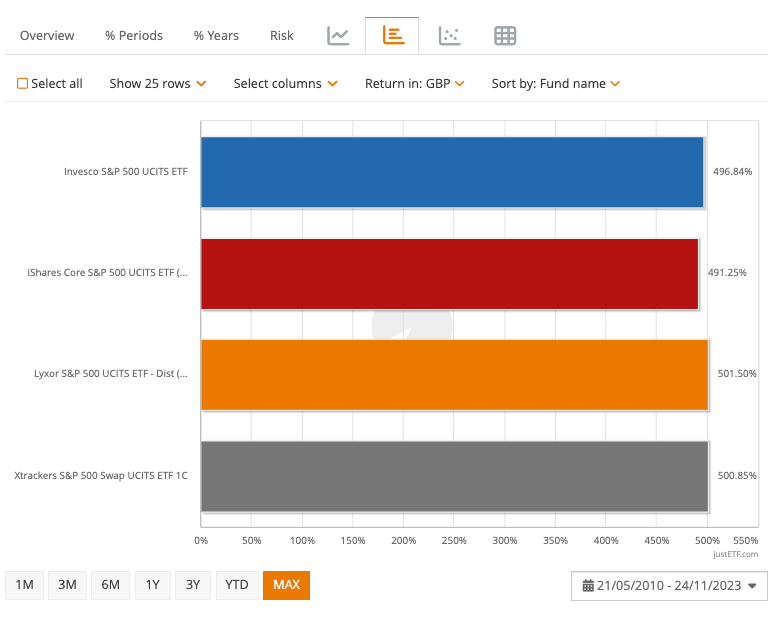Image resolution: width=780 pixels, height=618 pixels.
Task: Change the Return in: GBP currency dropdown
Action: tap(414, 84)
